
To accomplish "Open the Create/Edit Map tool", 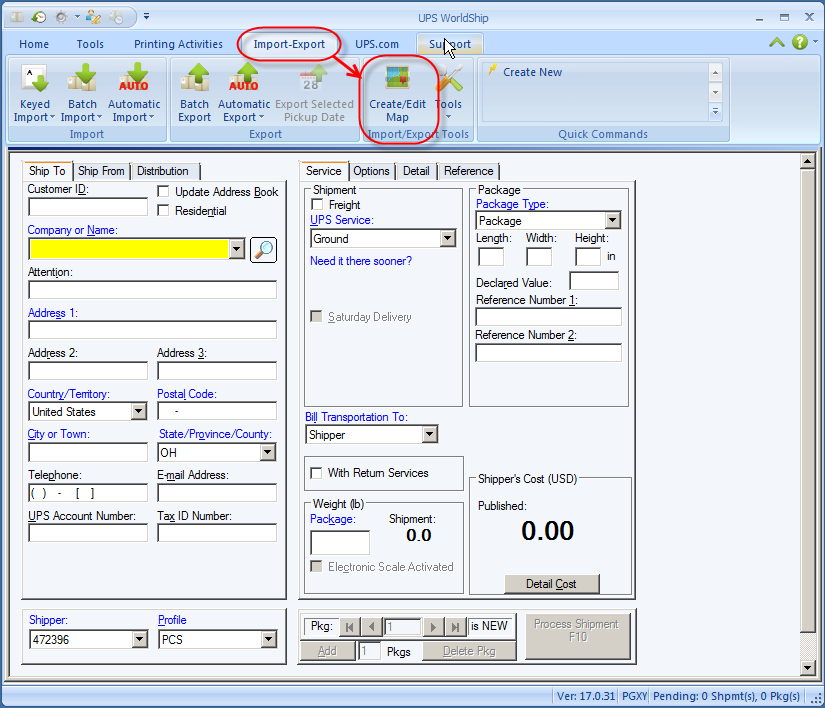I will (397, 94).
